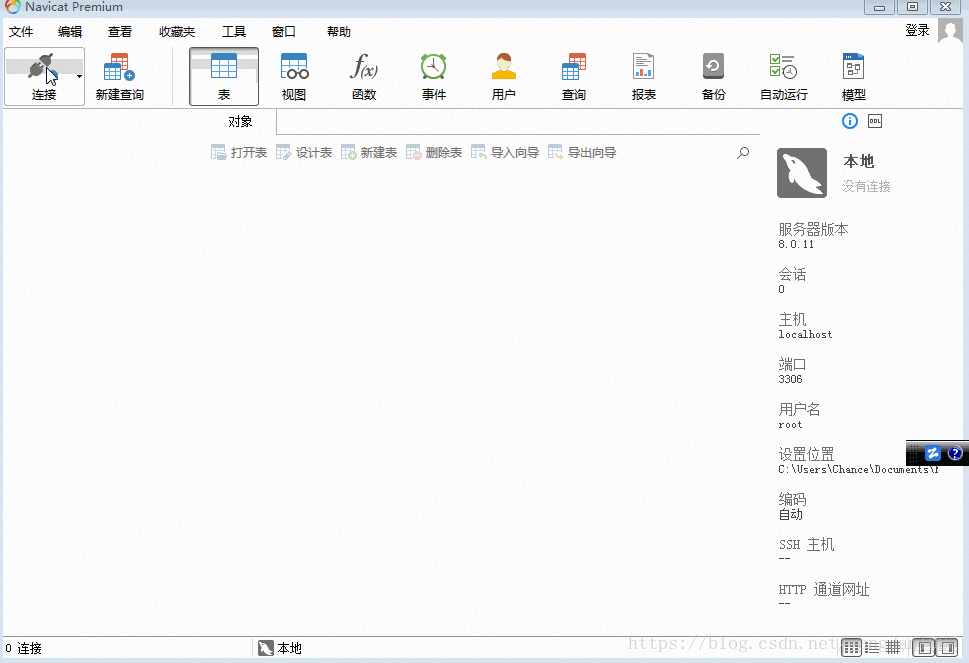
Task: Open the Backup (备份) section
Action: 713,77
